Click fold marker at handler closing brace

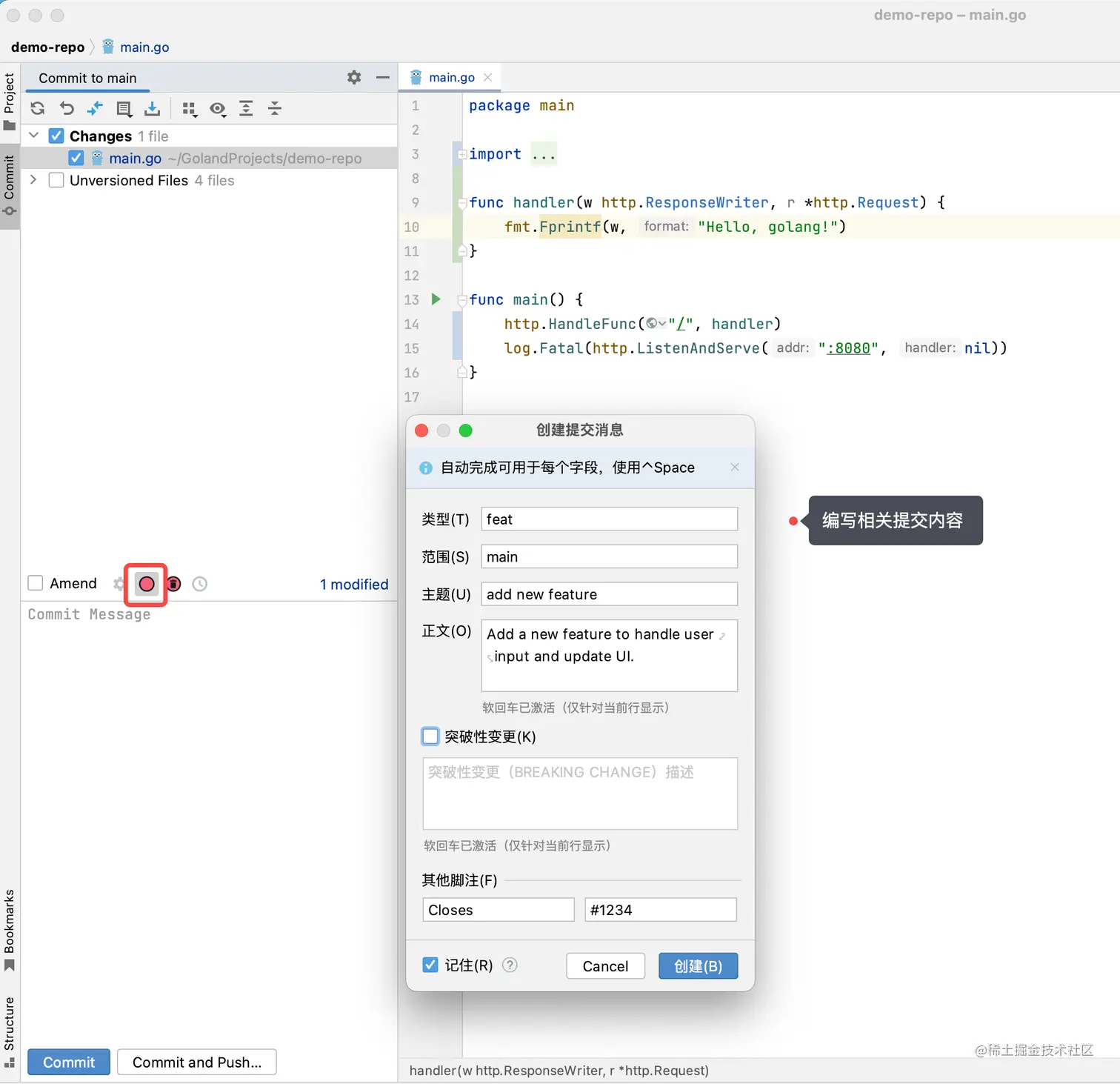[x=462, y=250]
